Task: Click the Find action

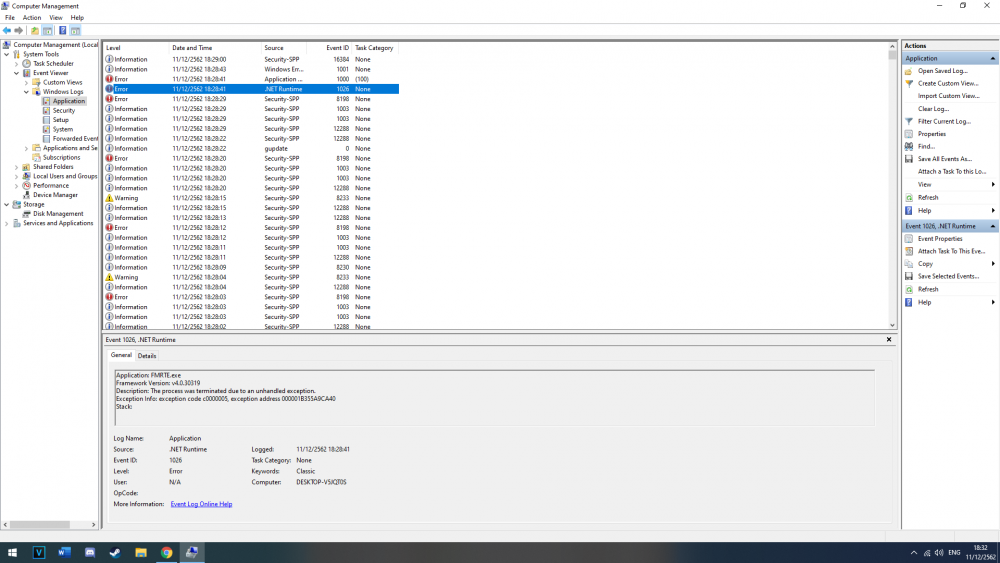Action: [x=926, y=147]
